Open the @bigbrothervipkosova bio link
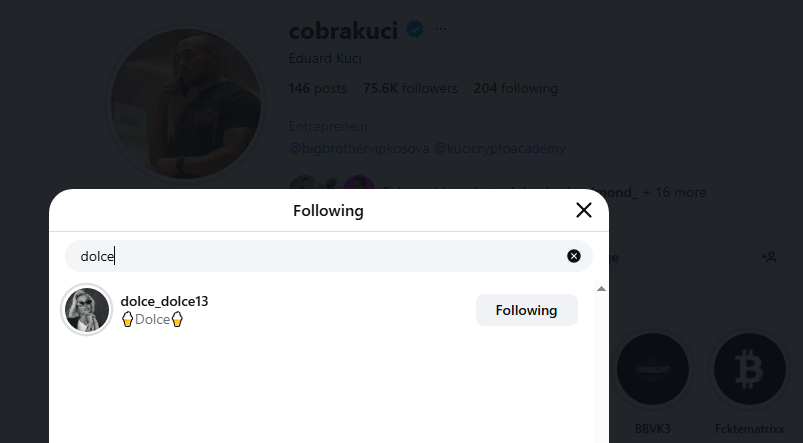803x443 pixels. pos(359,149)
